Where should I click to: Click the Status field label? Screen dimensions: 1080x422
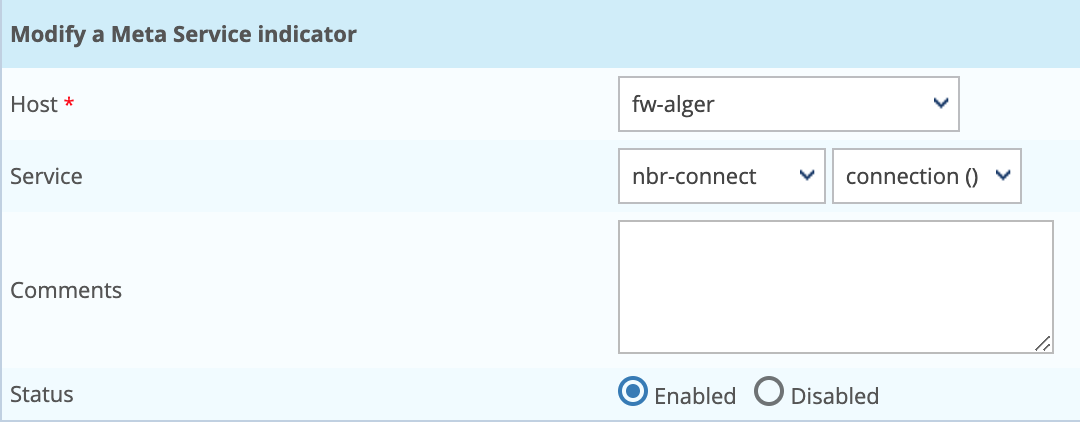coord(41,393)
